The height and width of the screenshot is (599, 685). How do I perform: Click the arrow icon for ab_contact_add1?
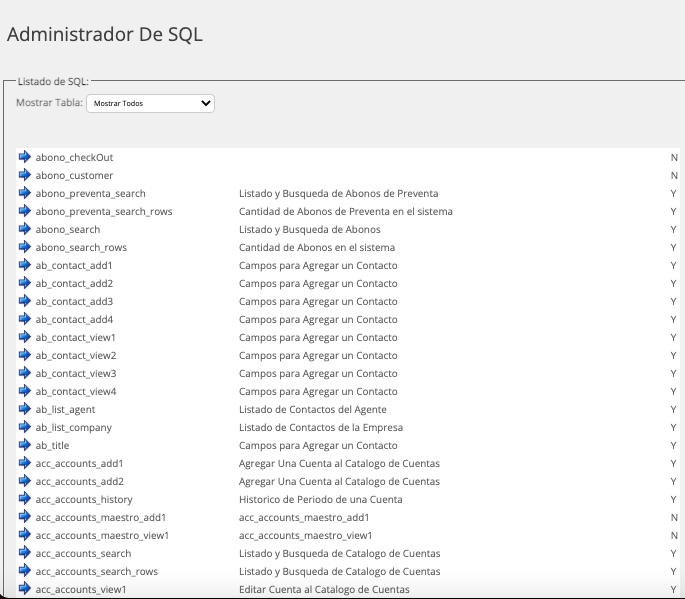click(x=25, y=265)
